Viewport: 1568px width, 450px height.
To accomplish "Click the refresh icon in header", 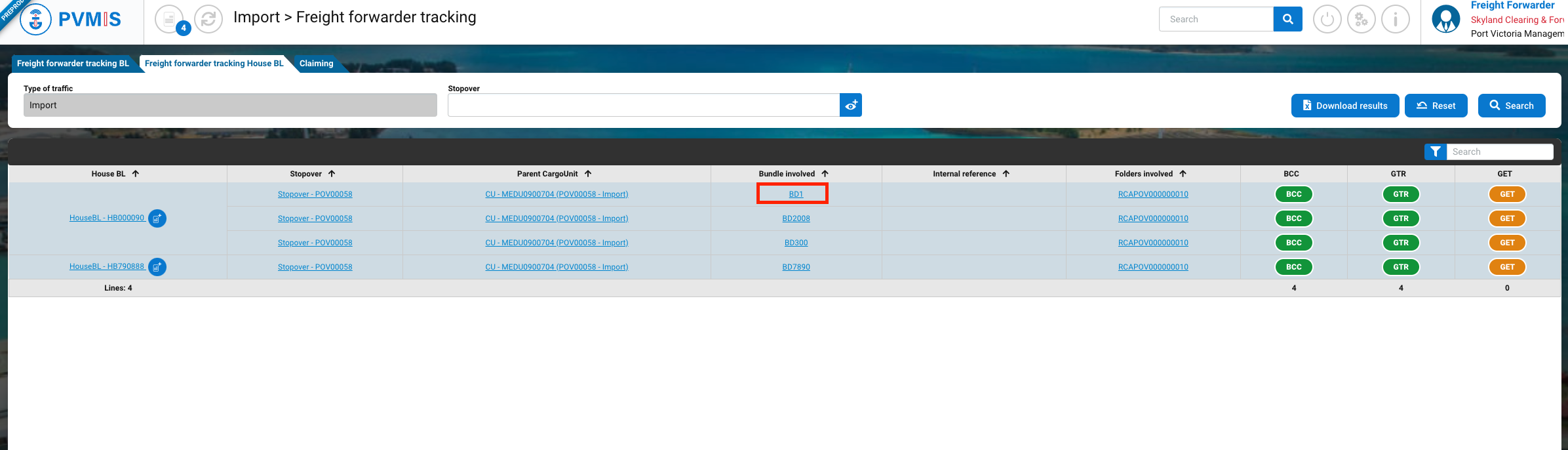I will pos(208,19).
